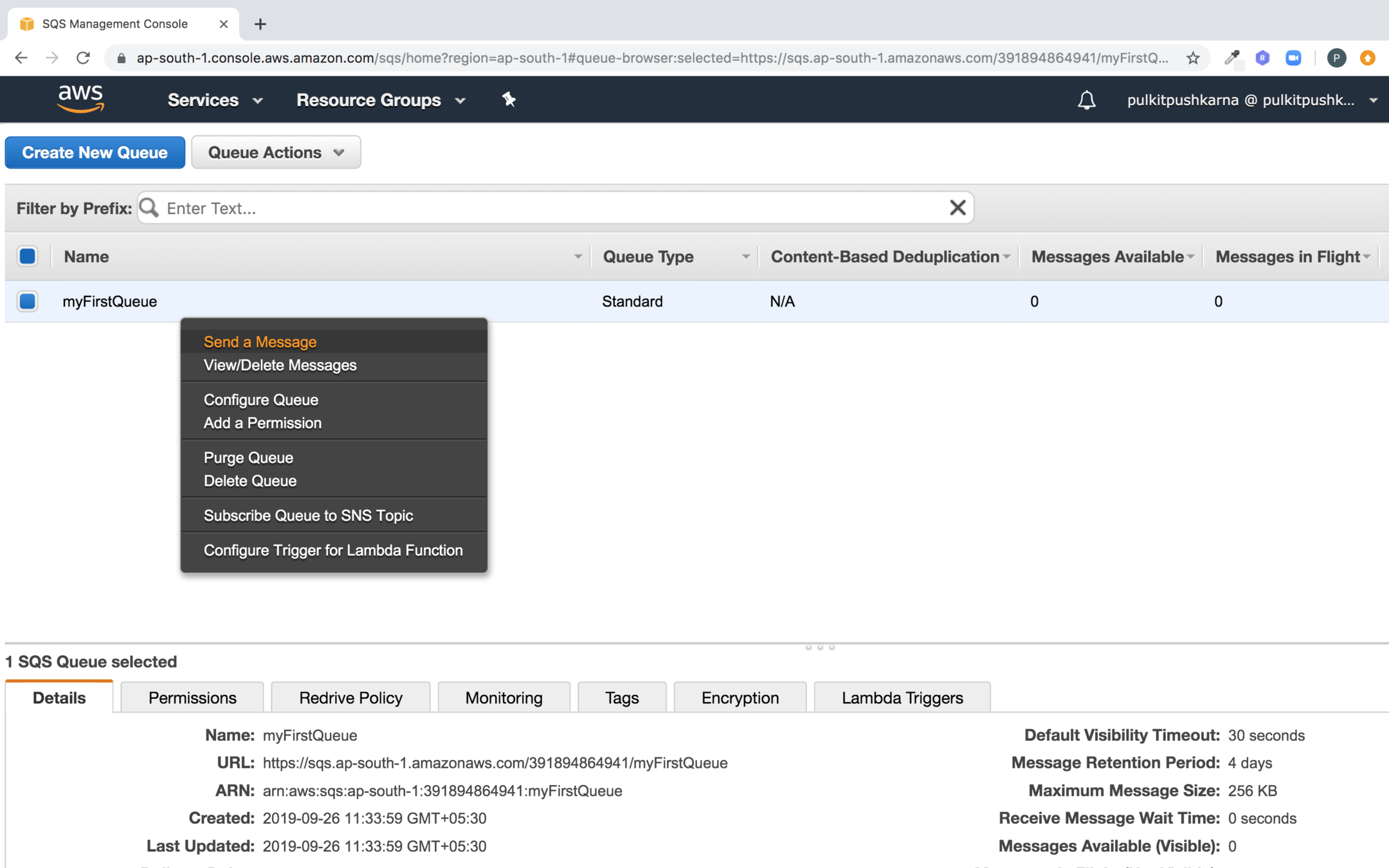Toggle the select-all queues checkbox
This screenshot has height=868, width=1389.
(x=28, y=256)
